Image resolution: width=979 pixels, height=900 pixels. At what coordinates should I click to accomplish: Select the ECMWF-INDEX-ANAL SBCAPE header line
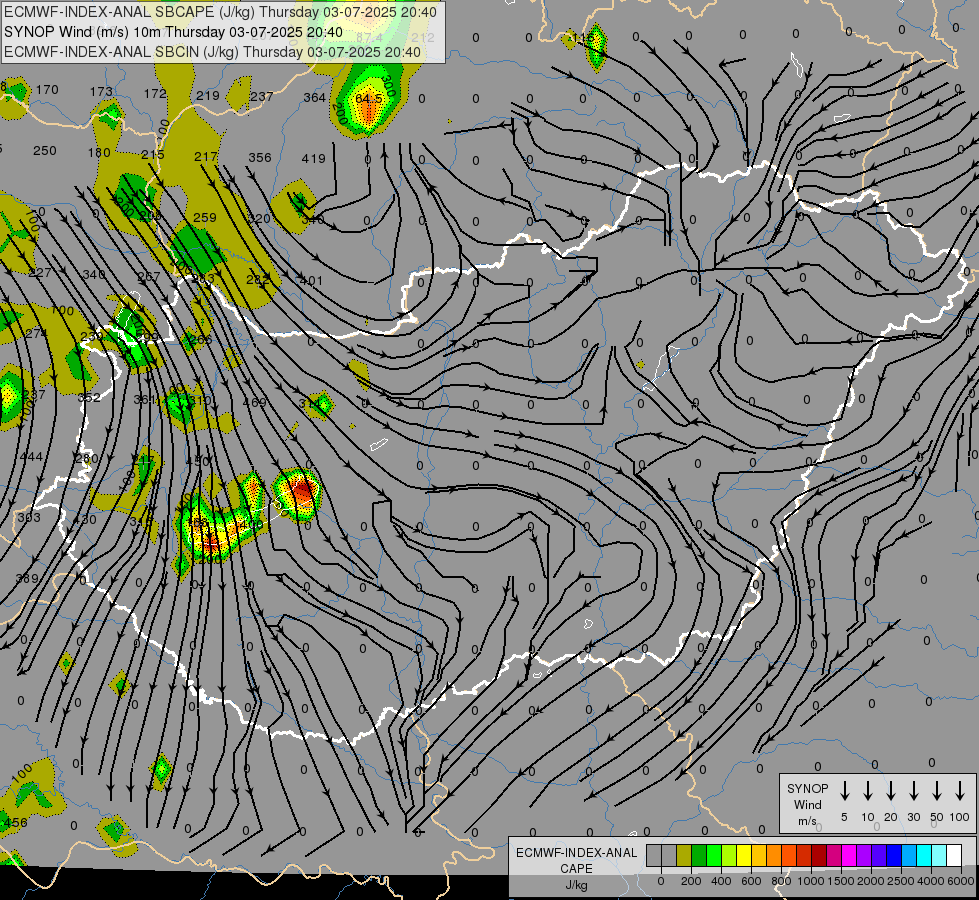(220, 12)
